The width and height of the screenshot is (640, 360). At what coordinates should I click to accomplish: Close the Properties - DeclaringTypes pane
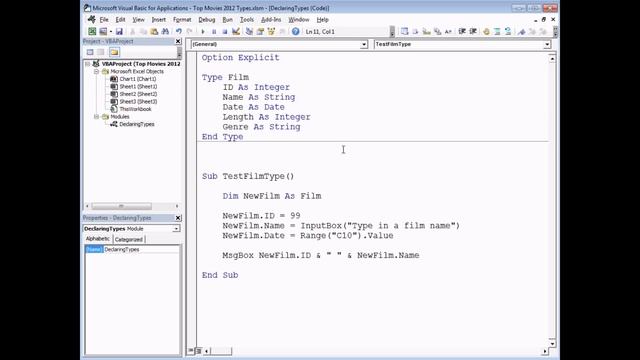pyautogui.click(x=178, y=218)
